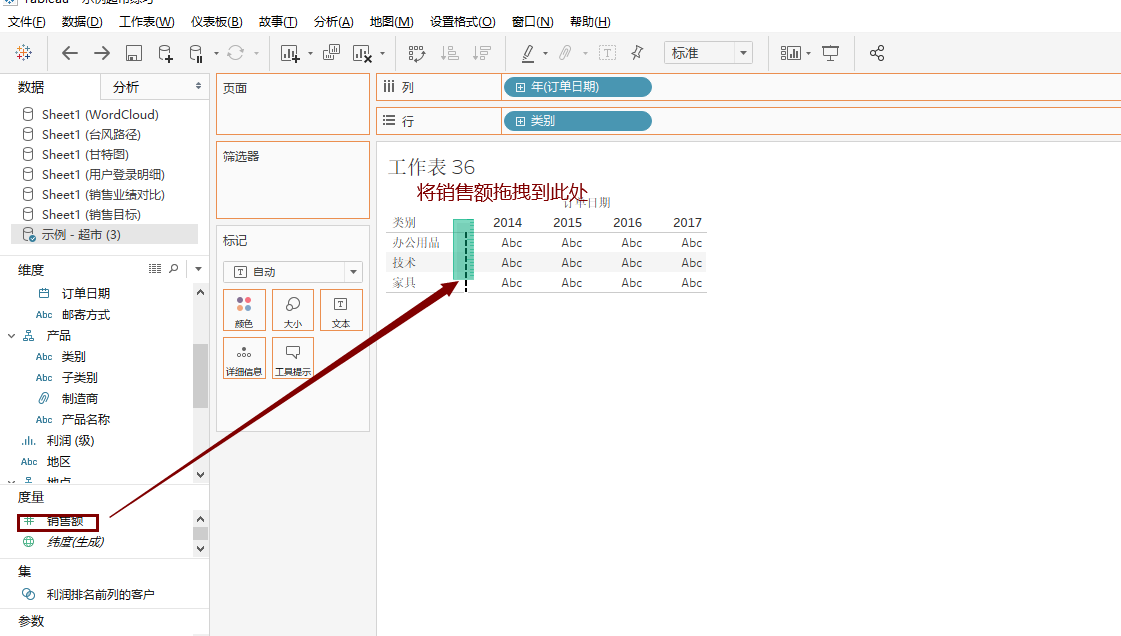Viewport: 1121px width, 636px height.
Task: Open the show/hide cards dropdown arrow
Action: (809, 53)
